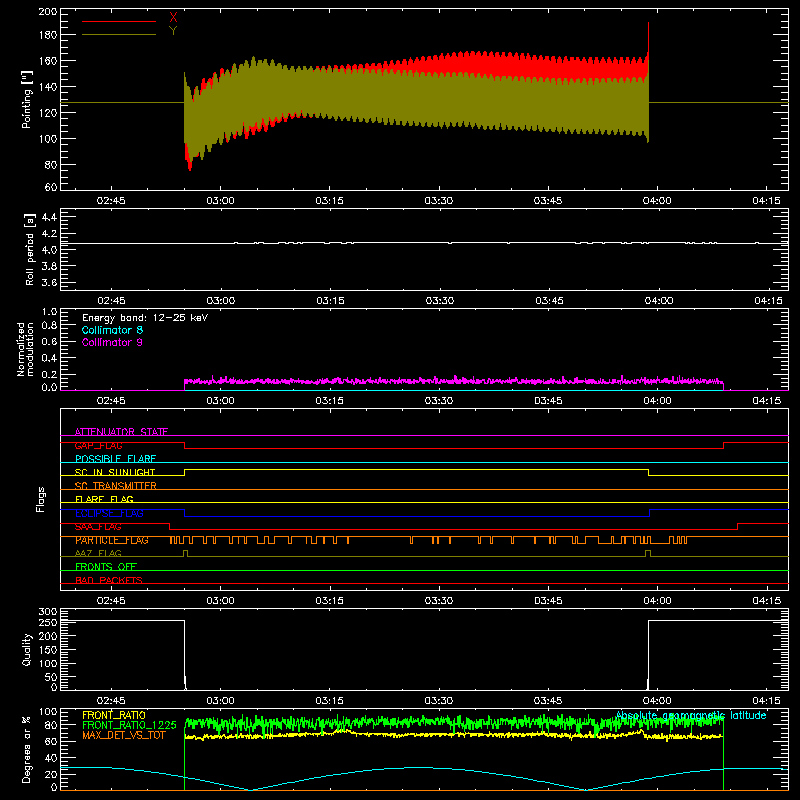
Task: Click the PARTICLE_FLAG label
Action: tap(112, 540)
